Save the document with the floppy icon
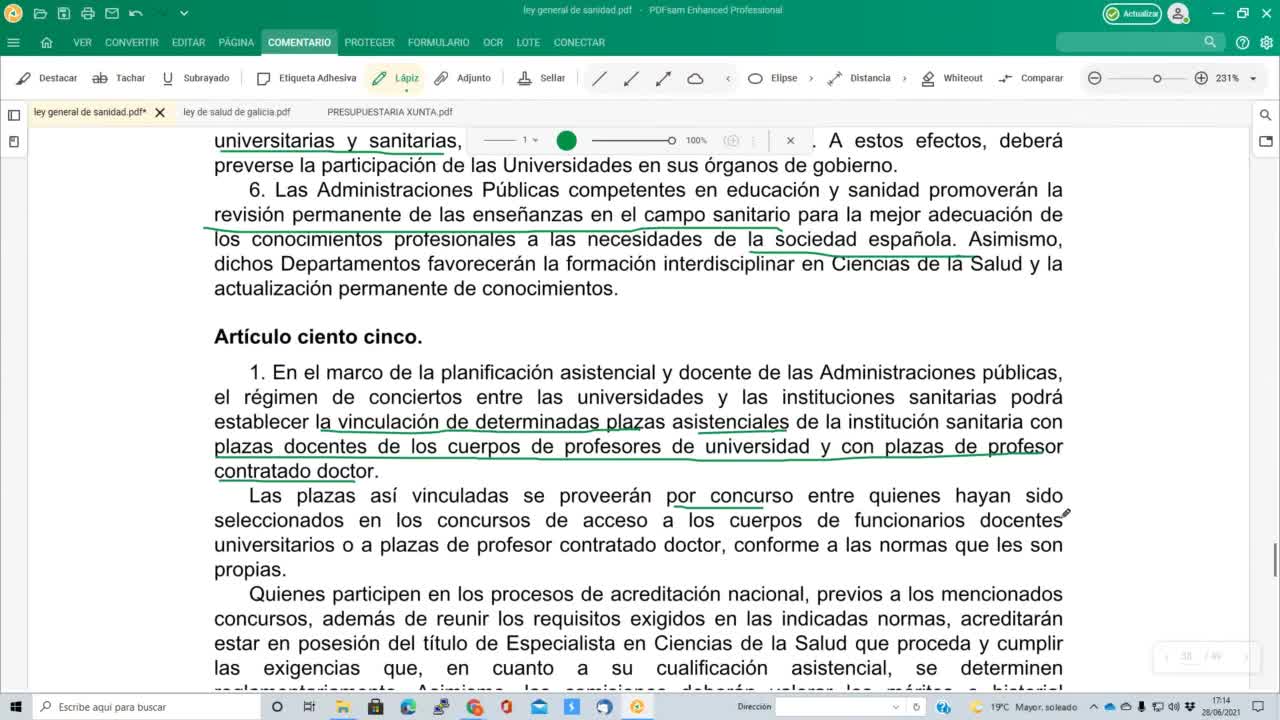 (x=64, y=14)
